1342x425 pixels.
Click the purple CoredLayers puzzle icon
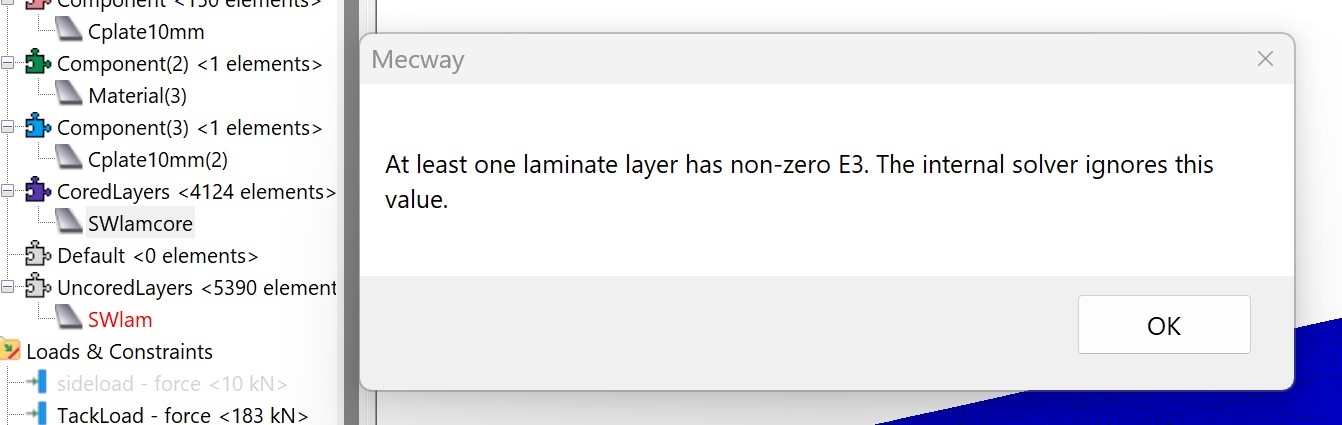tap(38, 191)
